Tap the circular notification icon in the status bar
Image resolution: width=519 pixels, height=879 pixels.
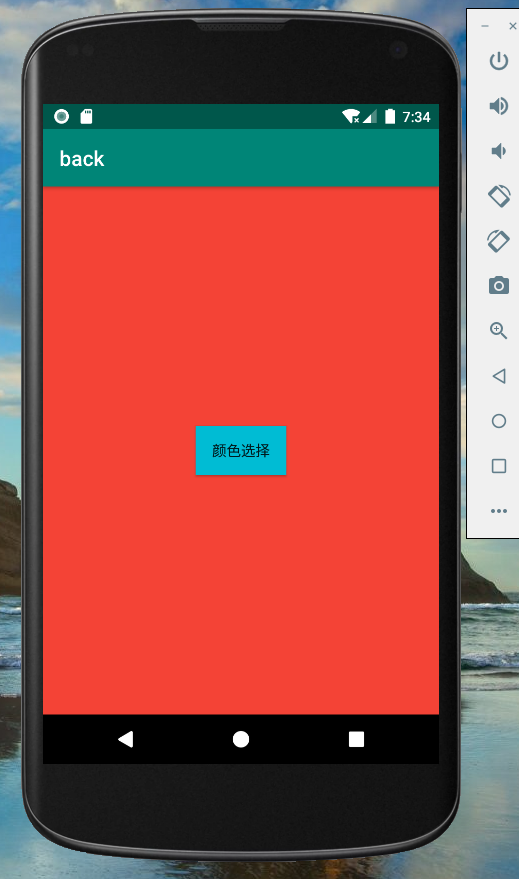(x=62, y=116)
